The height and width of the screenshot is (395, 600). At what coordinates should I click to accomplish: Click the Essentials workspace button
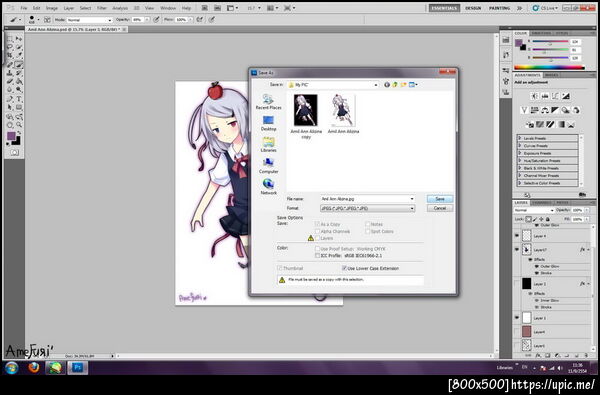[444, 8]
